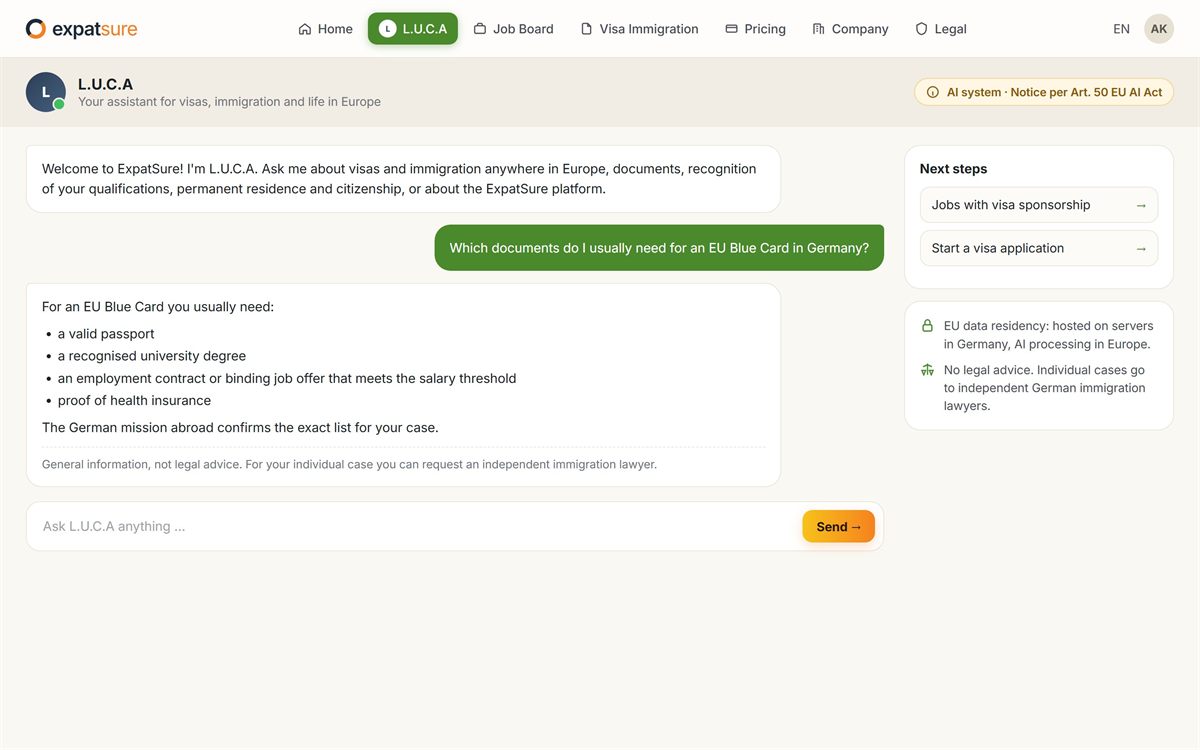Click the ExpatSure logo
Image resolution: width=1200 pixels, height=750 pixels.
pyautogui.click(x=82, y=29)
